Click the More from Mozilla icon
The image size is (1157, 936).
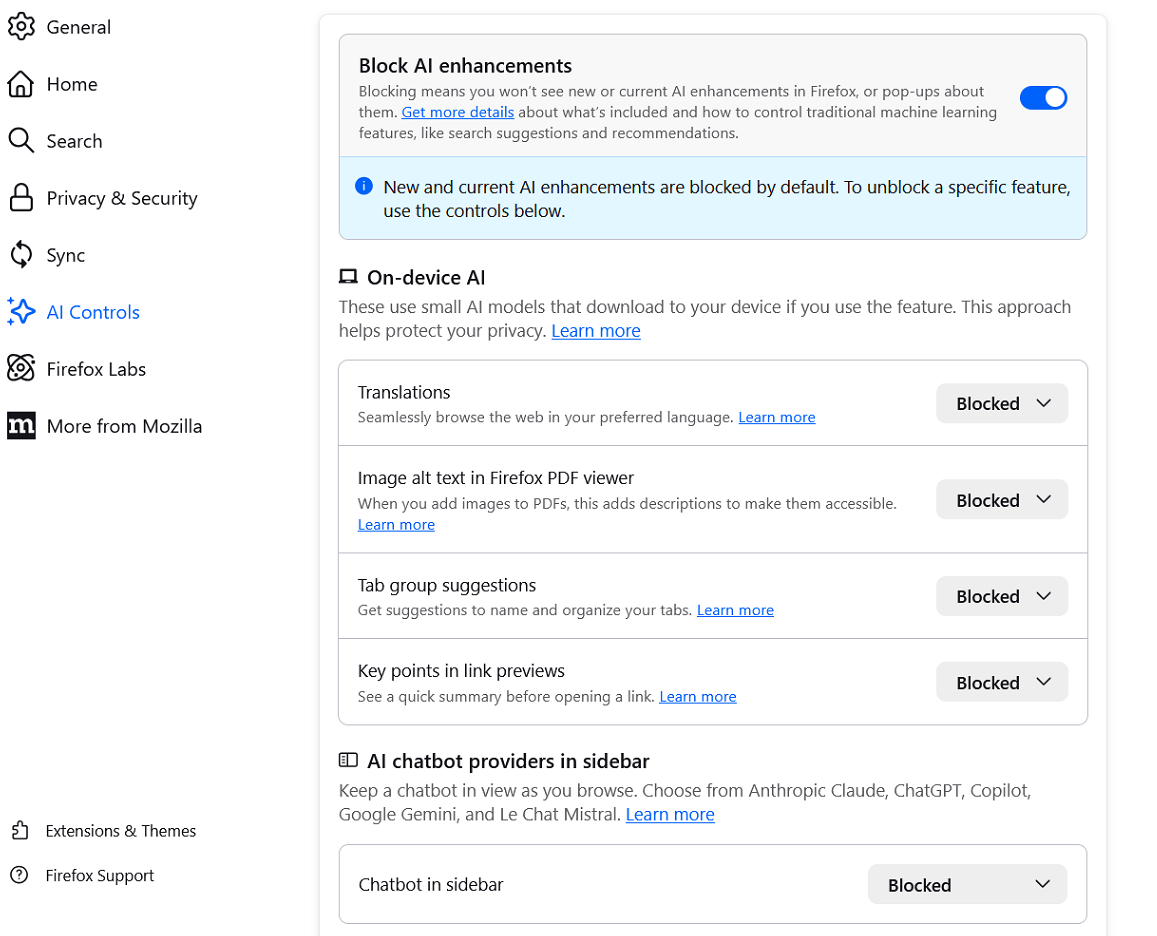point(21,426)
